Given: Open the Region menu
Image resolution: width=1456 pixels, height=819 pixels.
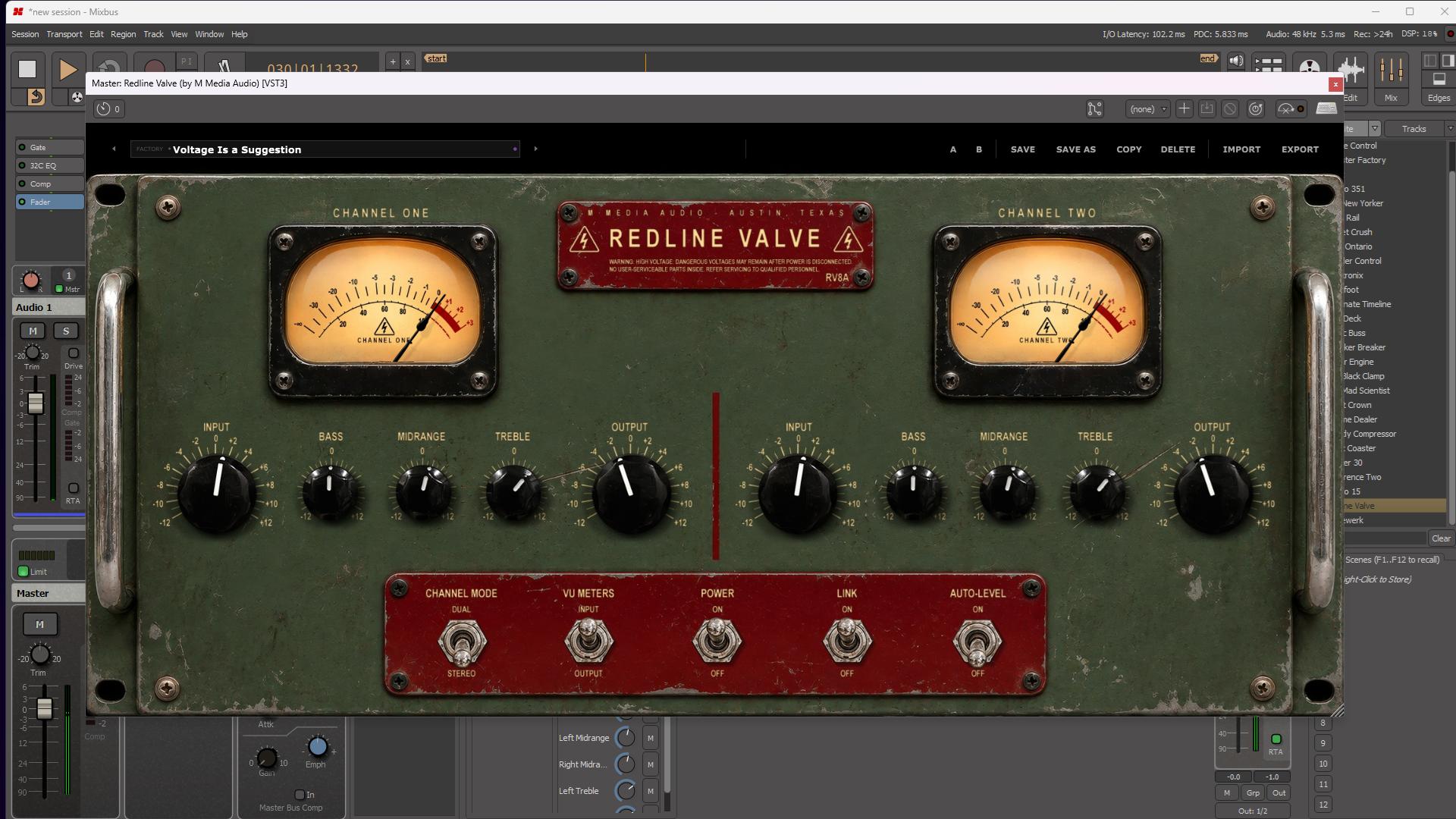Looking at the screenshot, I should (123, 34).
